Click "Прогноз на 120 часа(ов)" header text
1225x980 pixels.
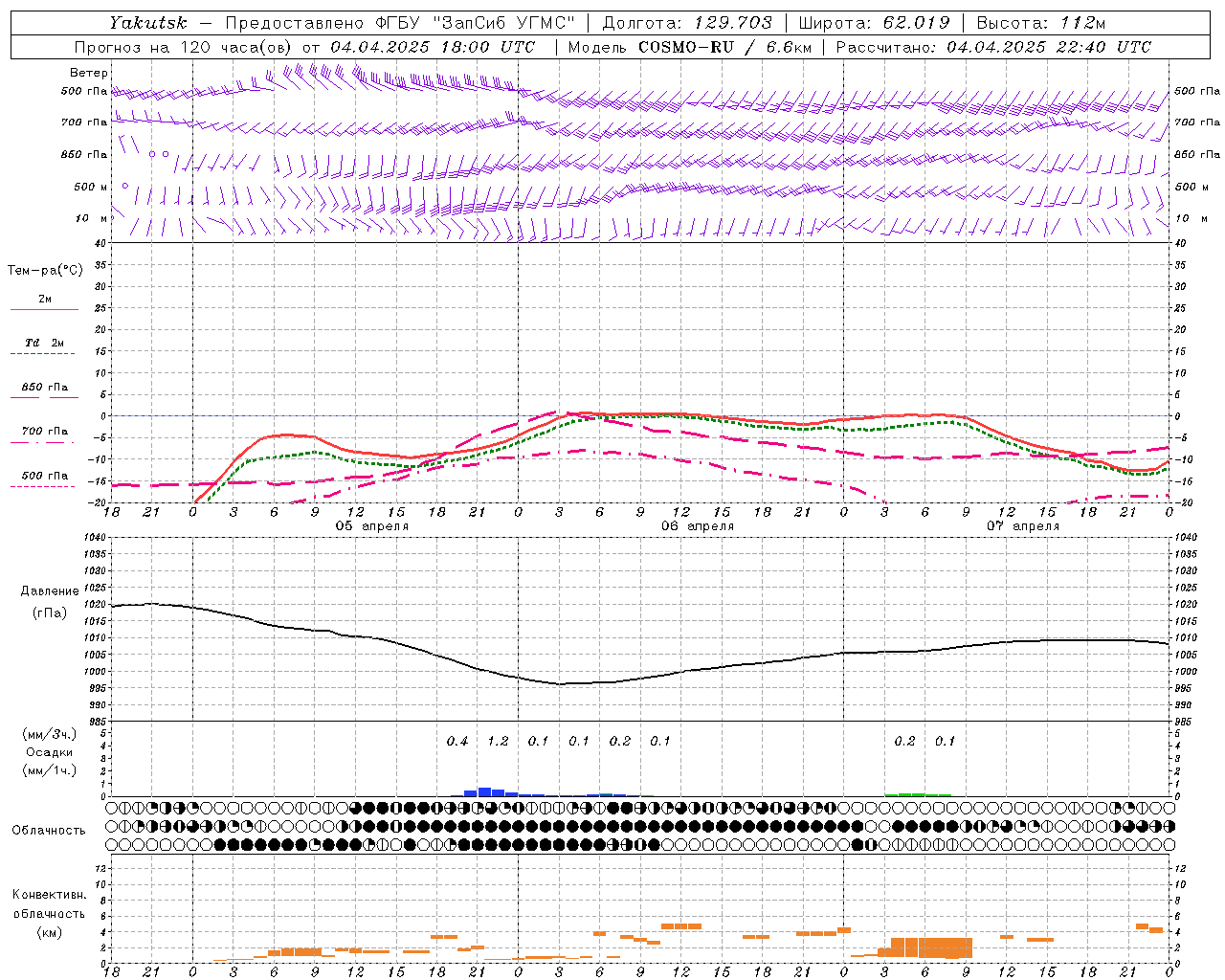click(184, 47)
